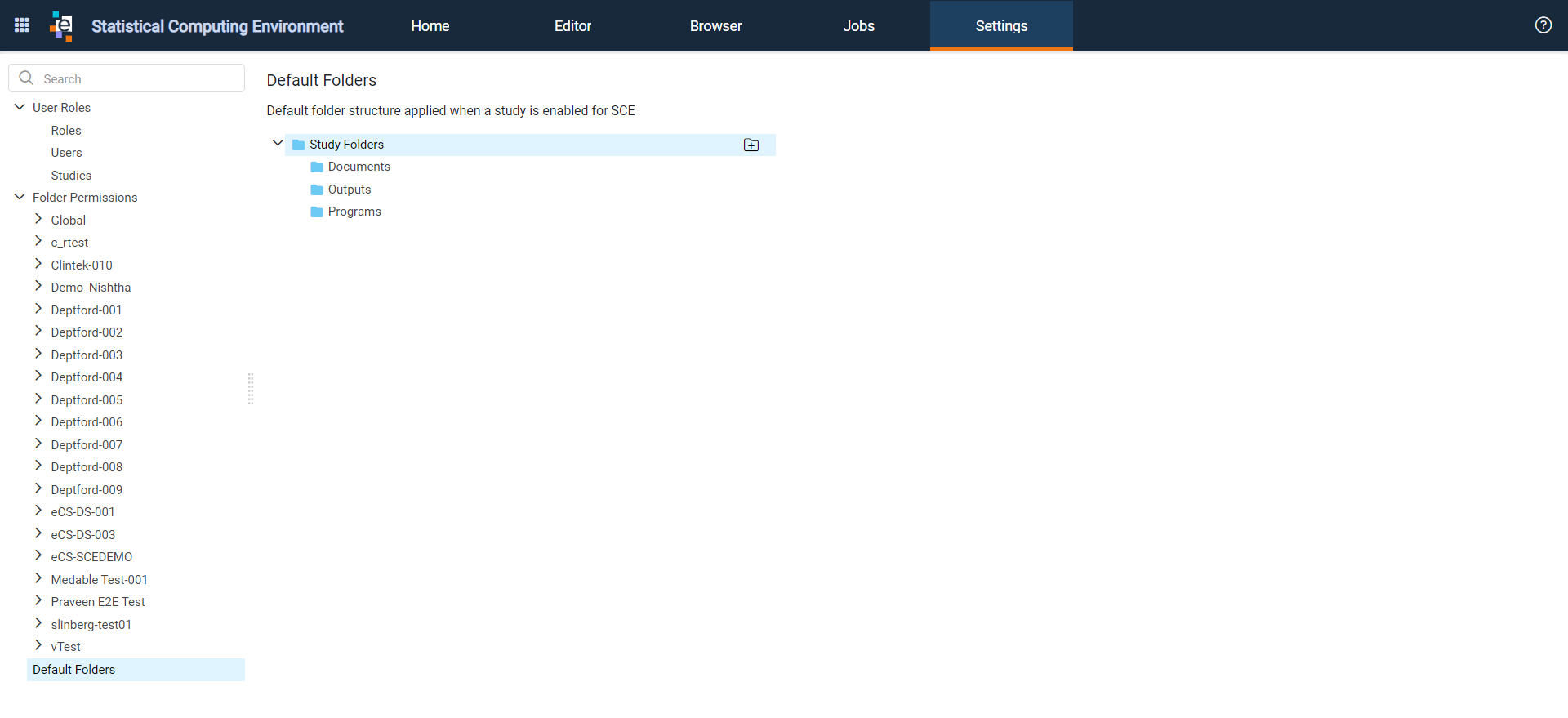Expand the eCS-DS-001 node
This screenshot has height=718, width=1568.
coord(38,511)
